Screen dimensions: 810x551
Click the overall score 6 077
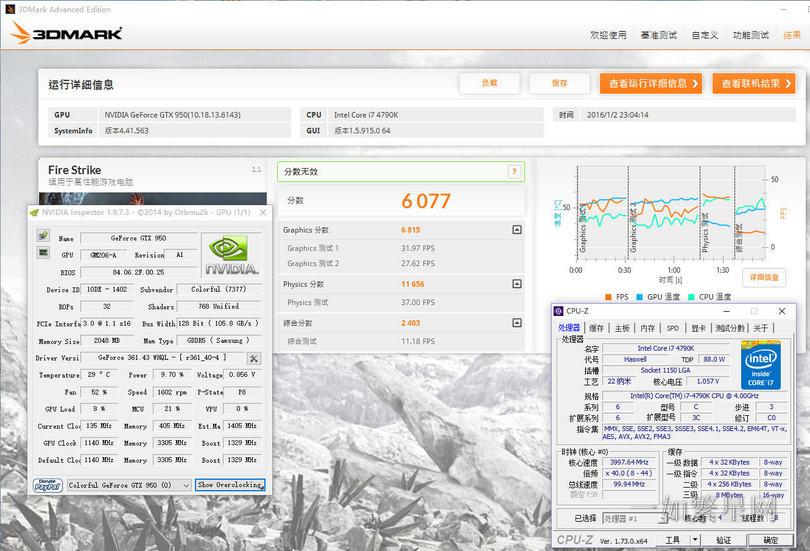[426, 201]
